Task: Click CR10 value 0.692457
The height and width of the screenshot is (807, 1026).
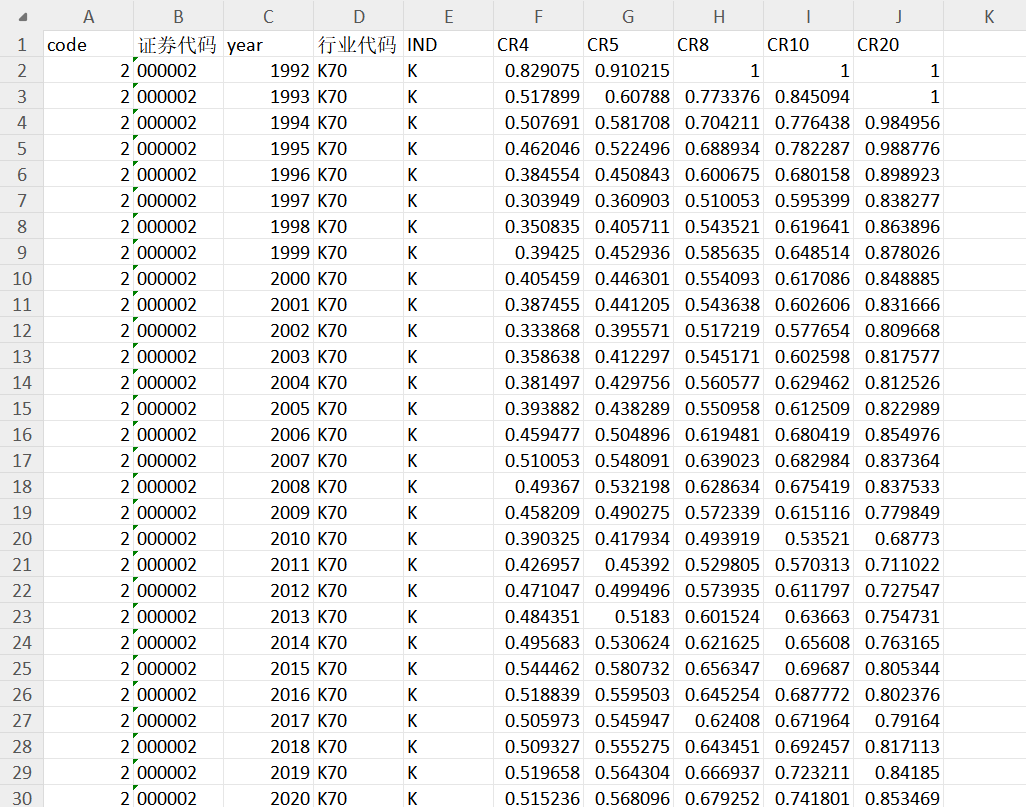Action: click(808, 746)
